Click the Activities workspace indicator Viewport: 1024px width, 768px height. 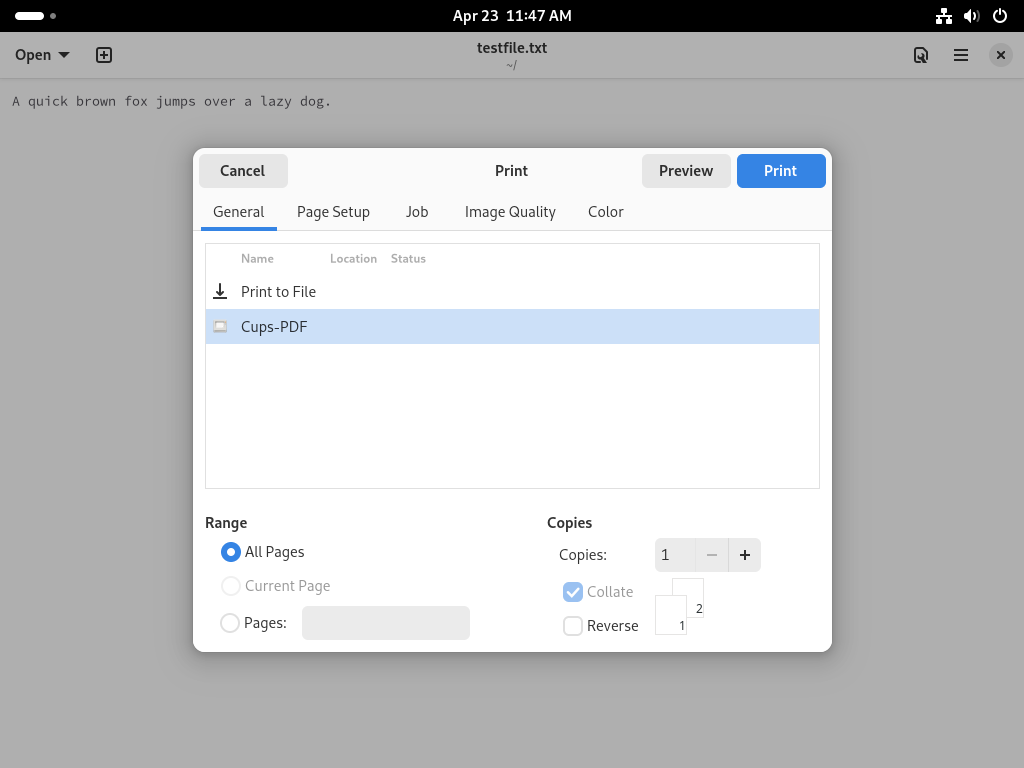[35, 16]
